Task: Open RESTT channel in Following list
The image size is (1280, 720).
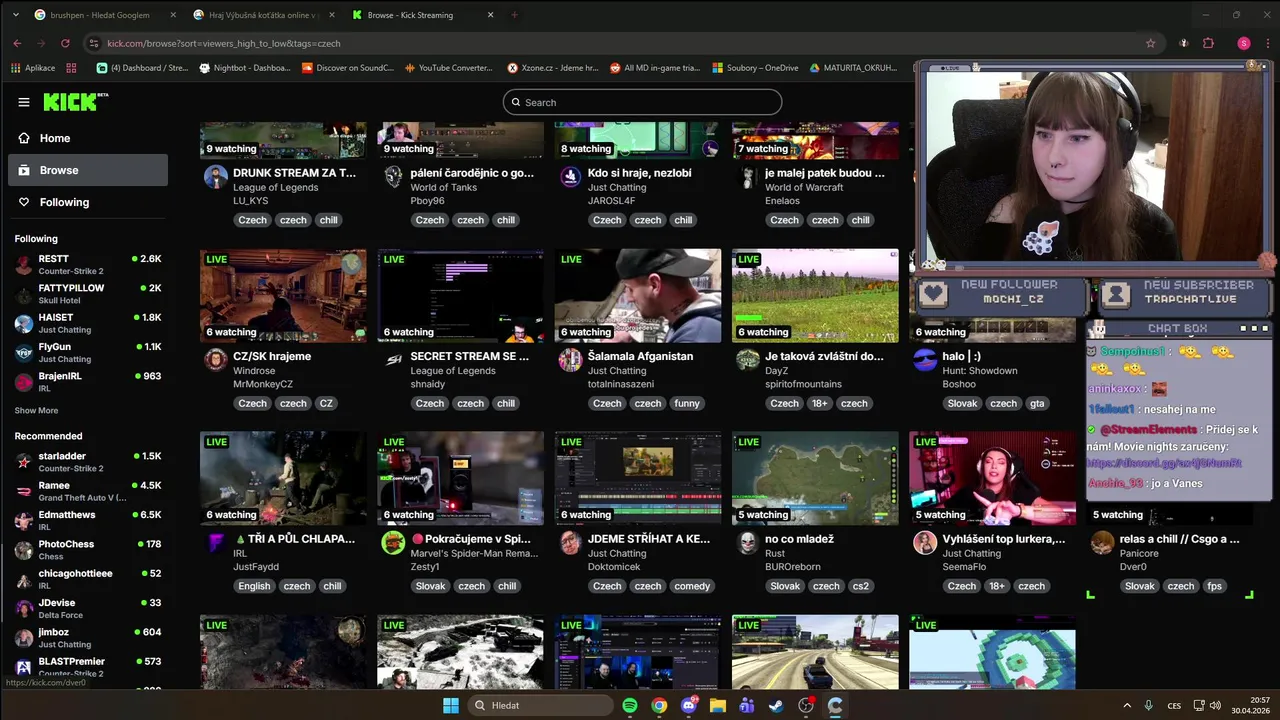Action: (88, 265)
